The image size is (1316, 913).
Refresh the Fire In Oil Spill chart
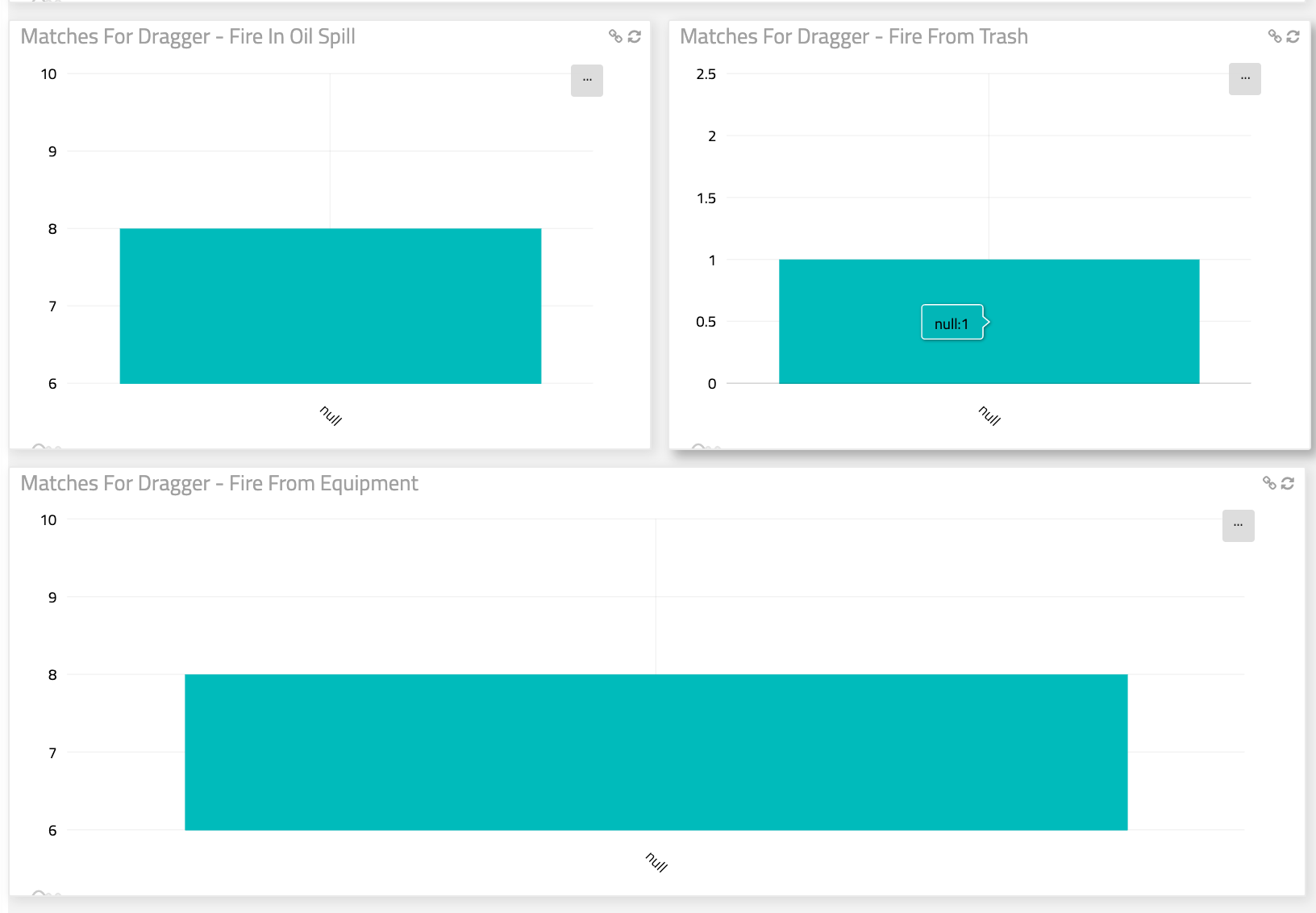pyautogui.click(x=635, y=36)
